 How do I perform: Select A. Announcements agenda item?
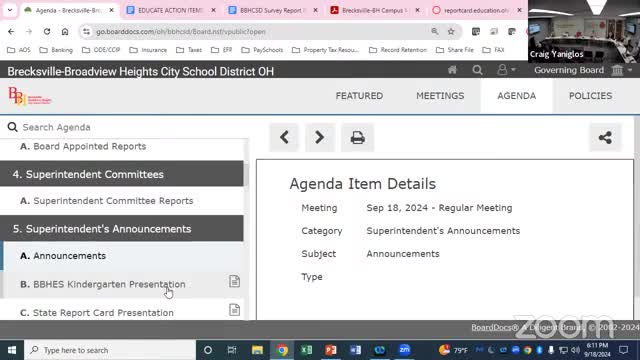[x=122, y=256]
